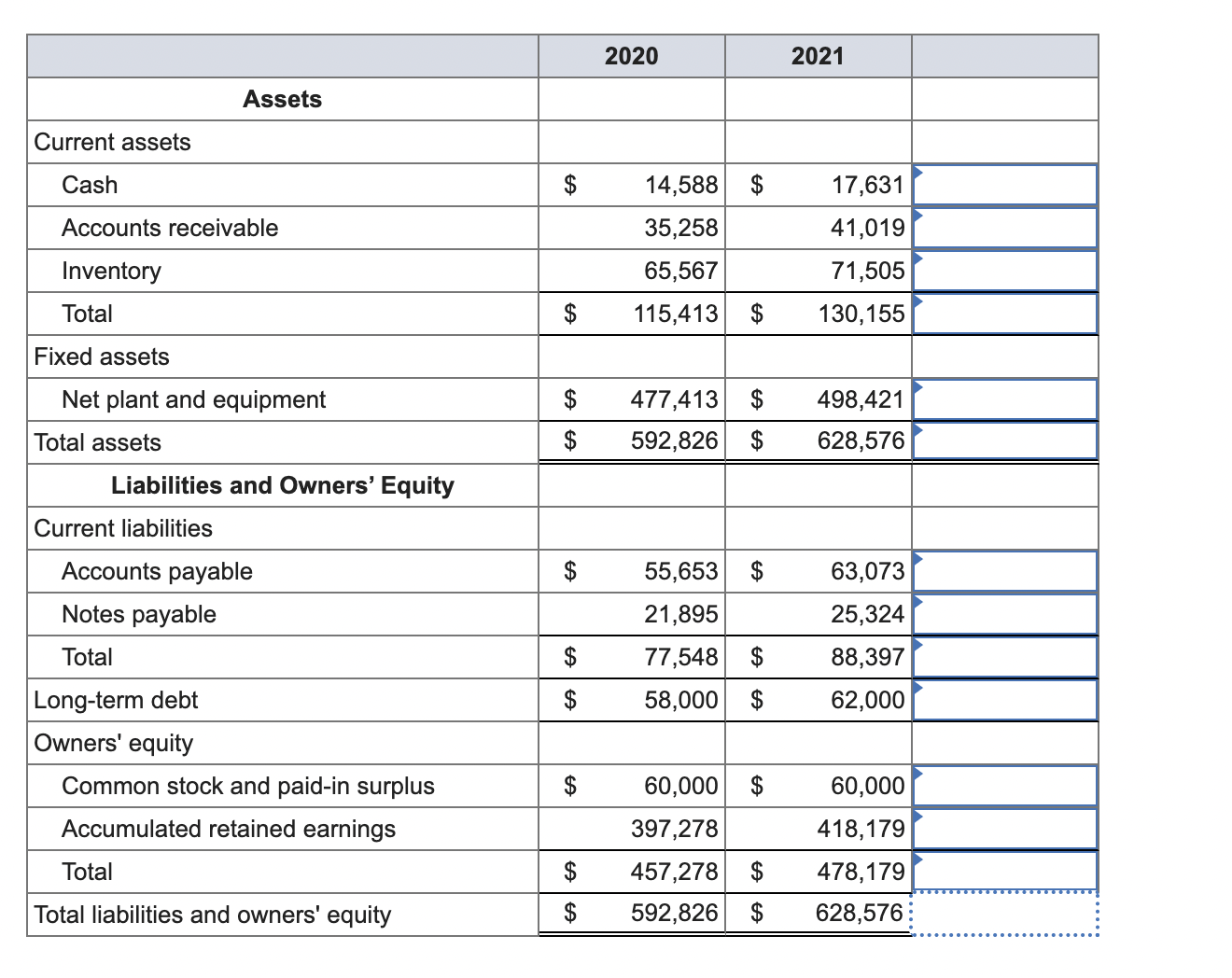The image size is (1232, 978).
Task: Select the net plant value 498,421
Action: [x=861, y=399]
